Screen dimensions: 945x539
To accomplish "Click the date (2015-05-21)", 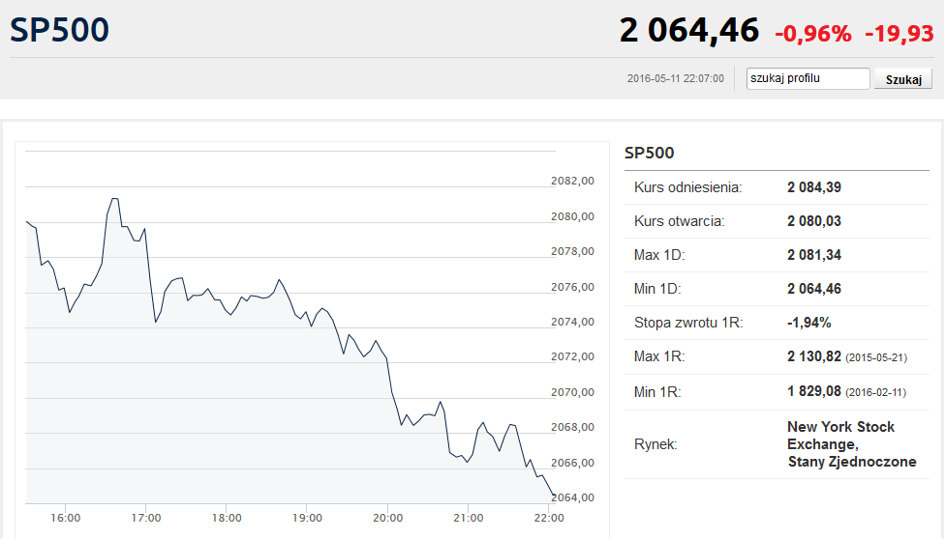I will coord(876,358).
